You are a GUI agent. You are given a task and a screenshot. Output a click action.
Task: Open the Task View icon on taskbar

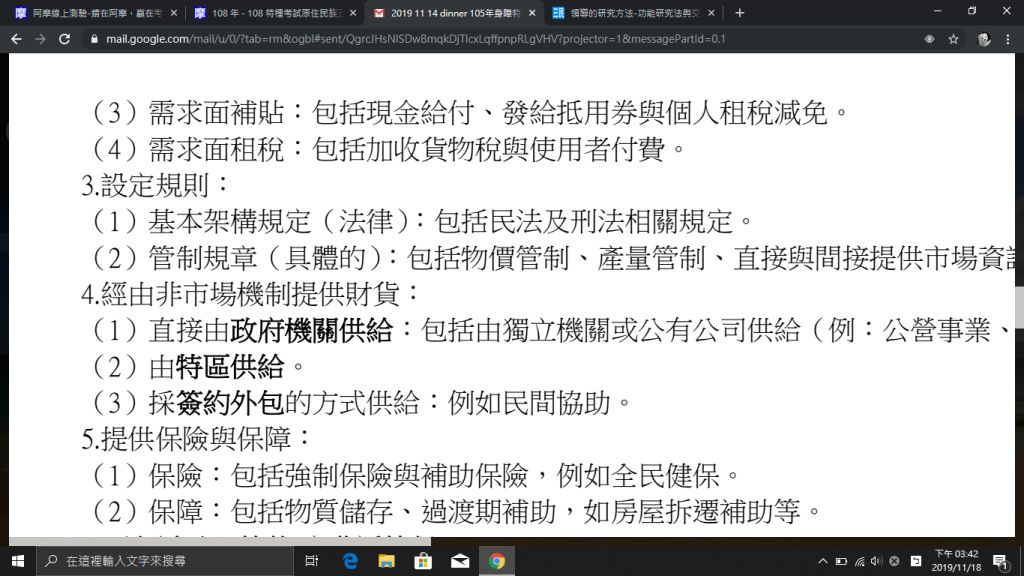pos(311,561)
